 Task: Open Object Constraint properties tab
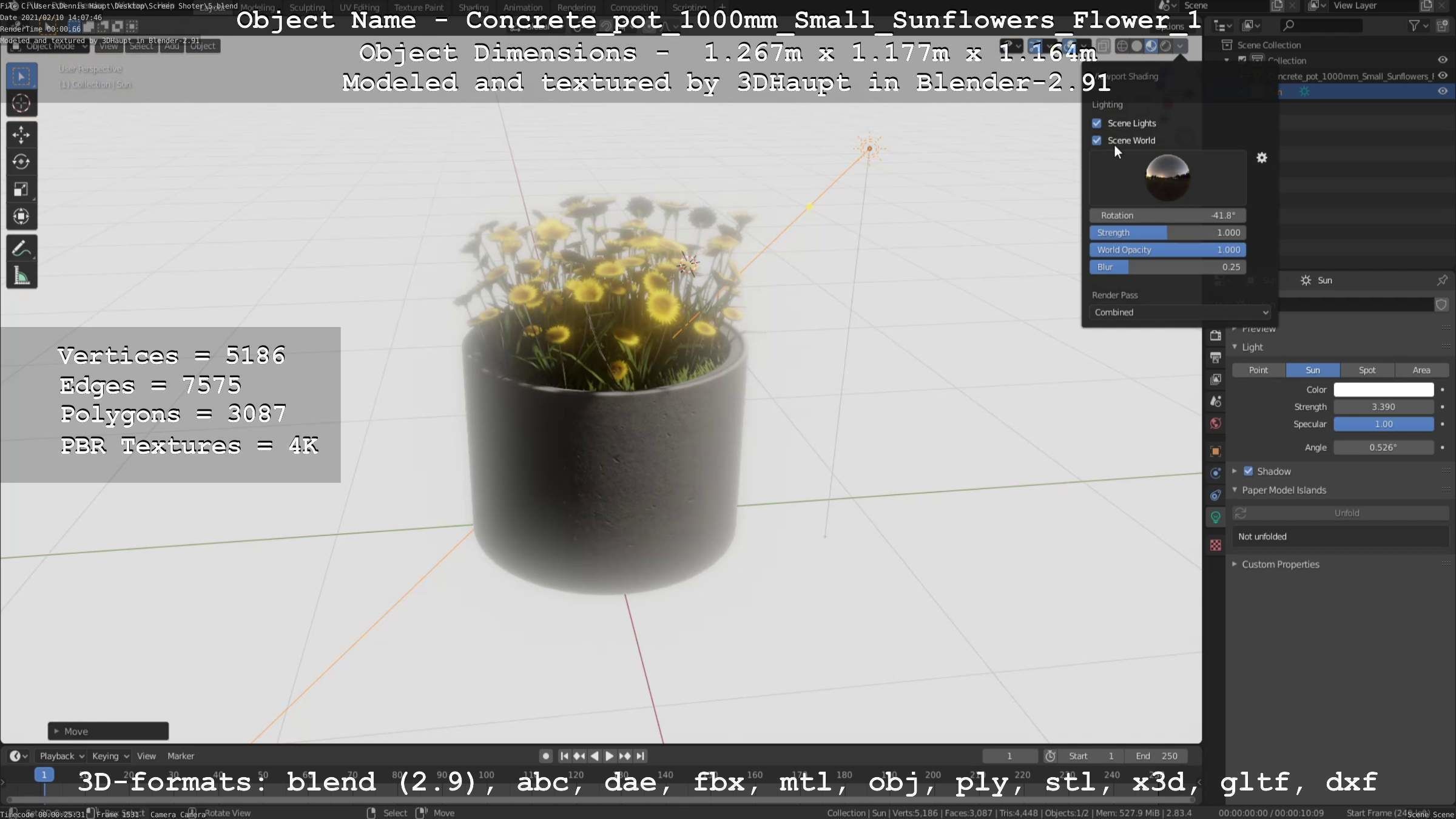point(1215,495)
